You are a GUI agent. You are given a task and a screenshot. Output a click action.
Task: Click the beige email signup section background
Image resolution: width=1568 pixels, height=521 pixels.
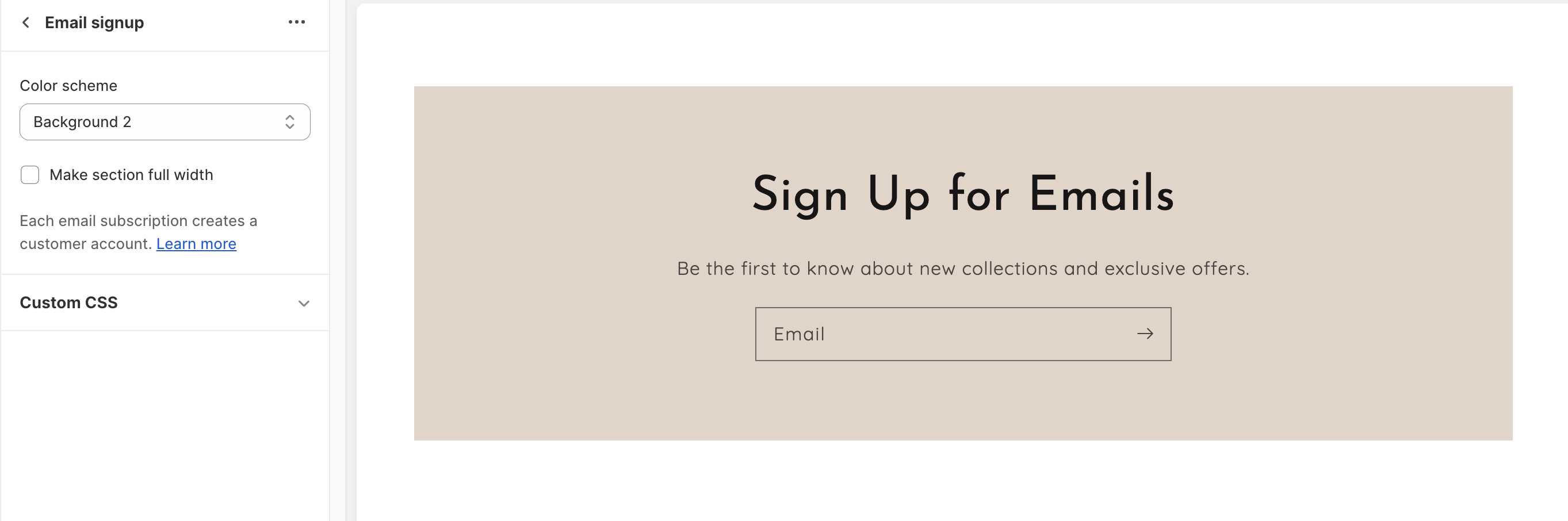click(548, 389)
